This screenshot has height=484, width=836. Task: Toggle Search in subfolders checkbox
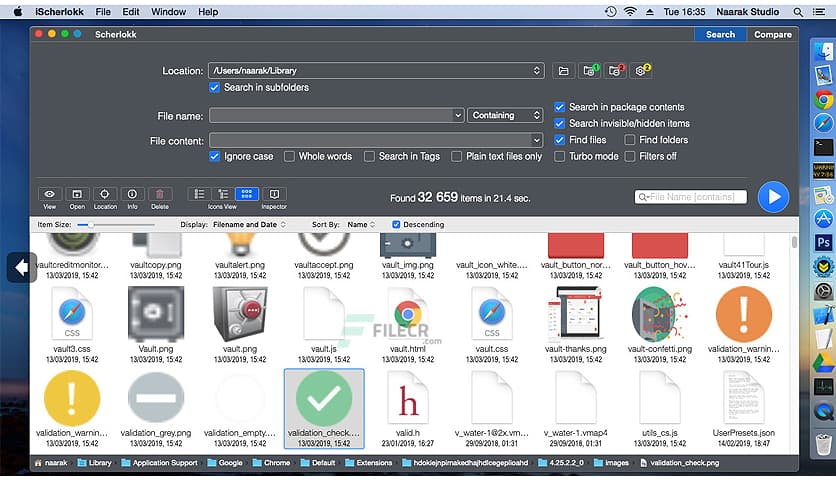214,87
